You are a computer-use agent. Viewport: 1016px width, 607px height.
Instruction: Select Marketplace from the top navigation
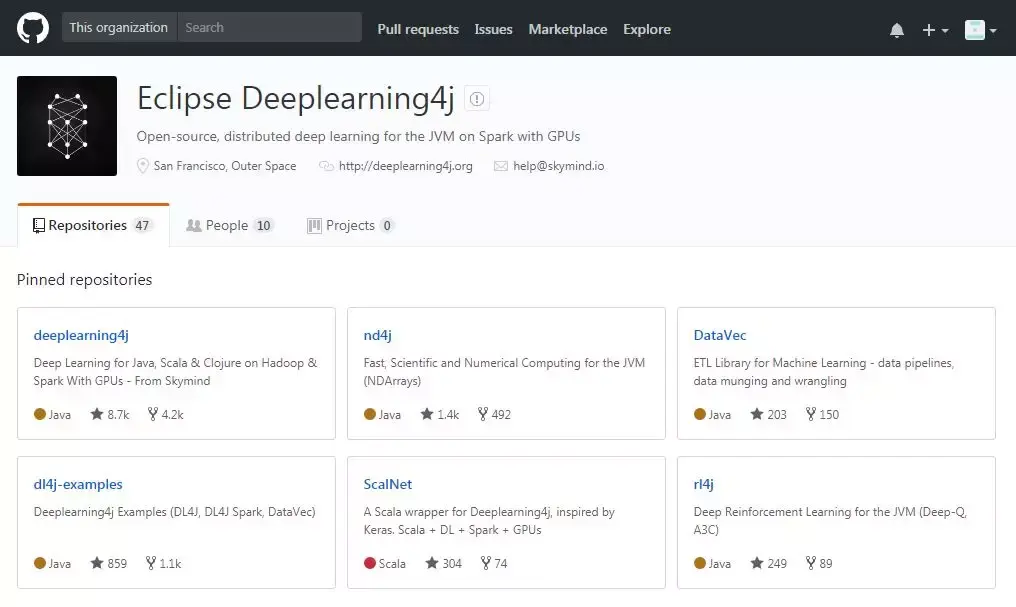[x=568, y=30]
